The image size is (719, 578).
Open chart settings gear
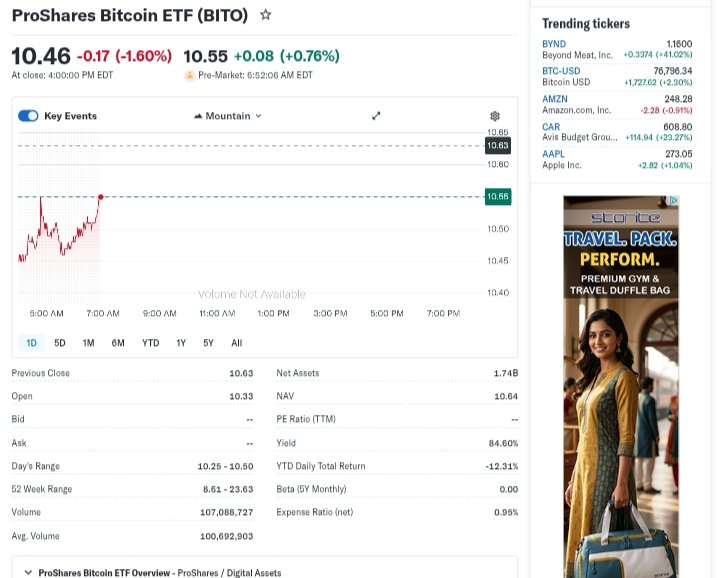494,116
